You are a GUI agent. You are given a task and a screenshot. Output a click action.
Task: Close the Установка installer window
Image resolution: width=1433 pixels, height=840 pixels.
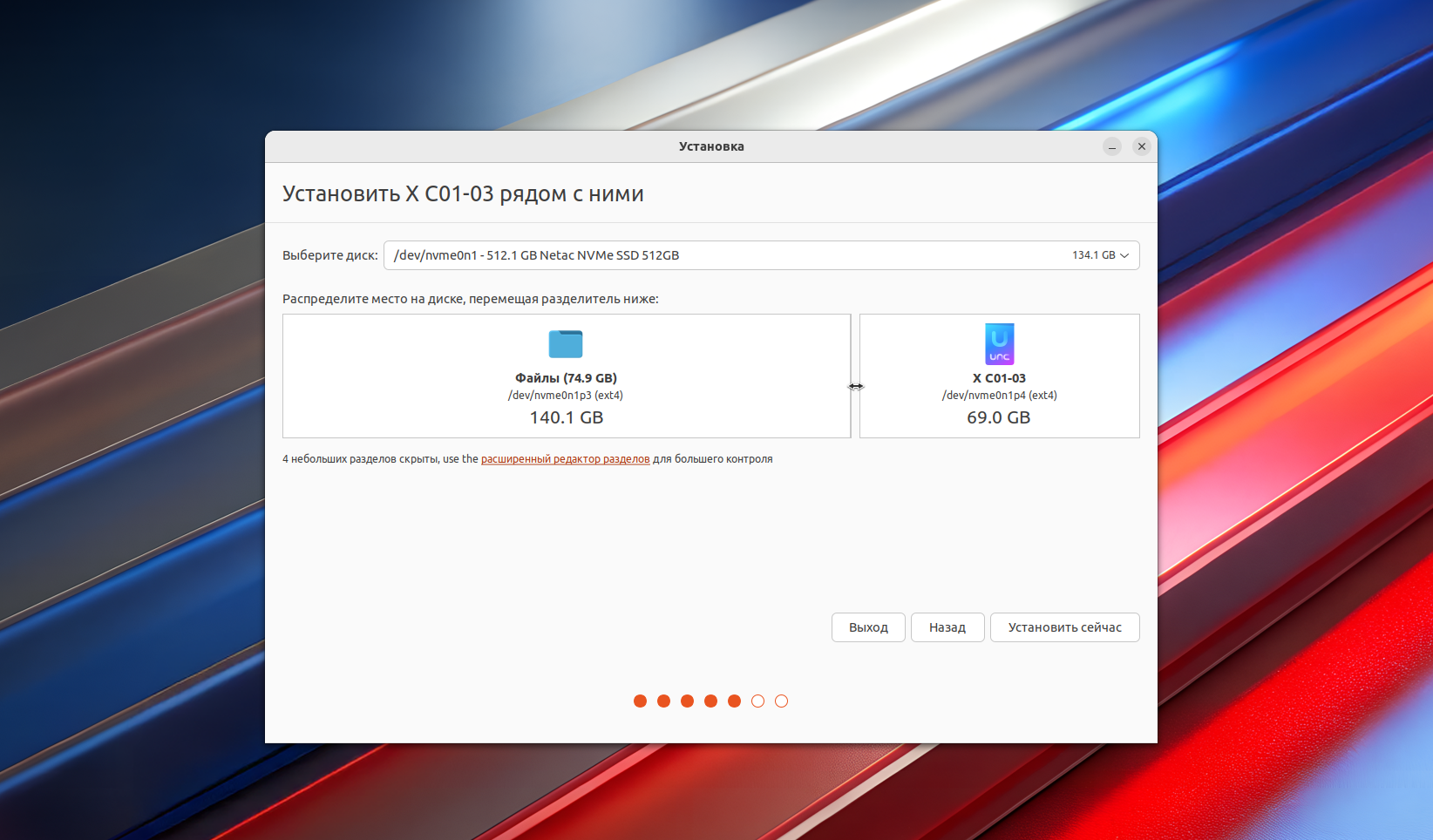pyautogui.click(x=1141, y=146)
